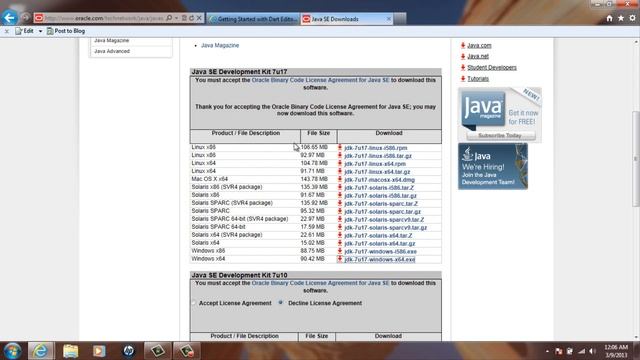The image size is (640, 360).
Task: Open Windows Media Player from taskbar
Action: pos(99,351)
